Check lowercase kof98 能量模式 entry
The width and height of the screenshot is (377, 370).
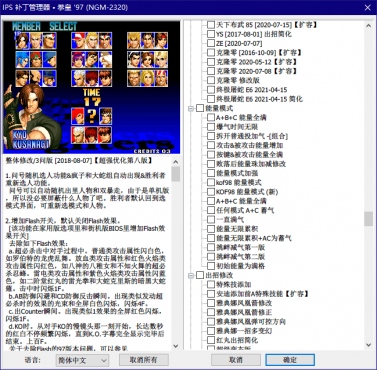click(x=211, y=182)
